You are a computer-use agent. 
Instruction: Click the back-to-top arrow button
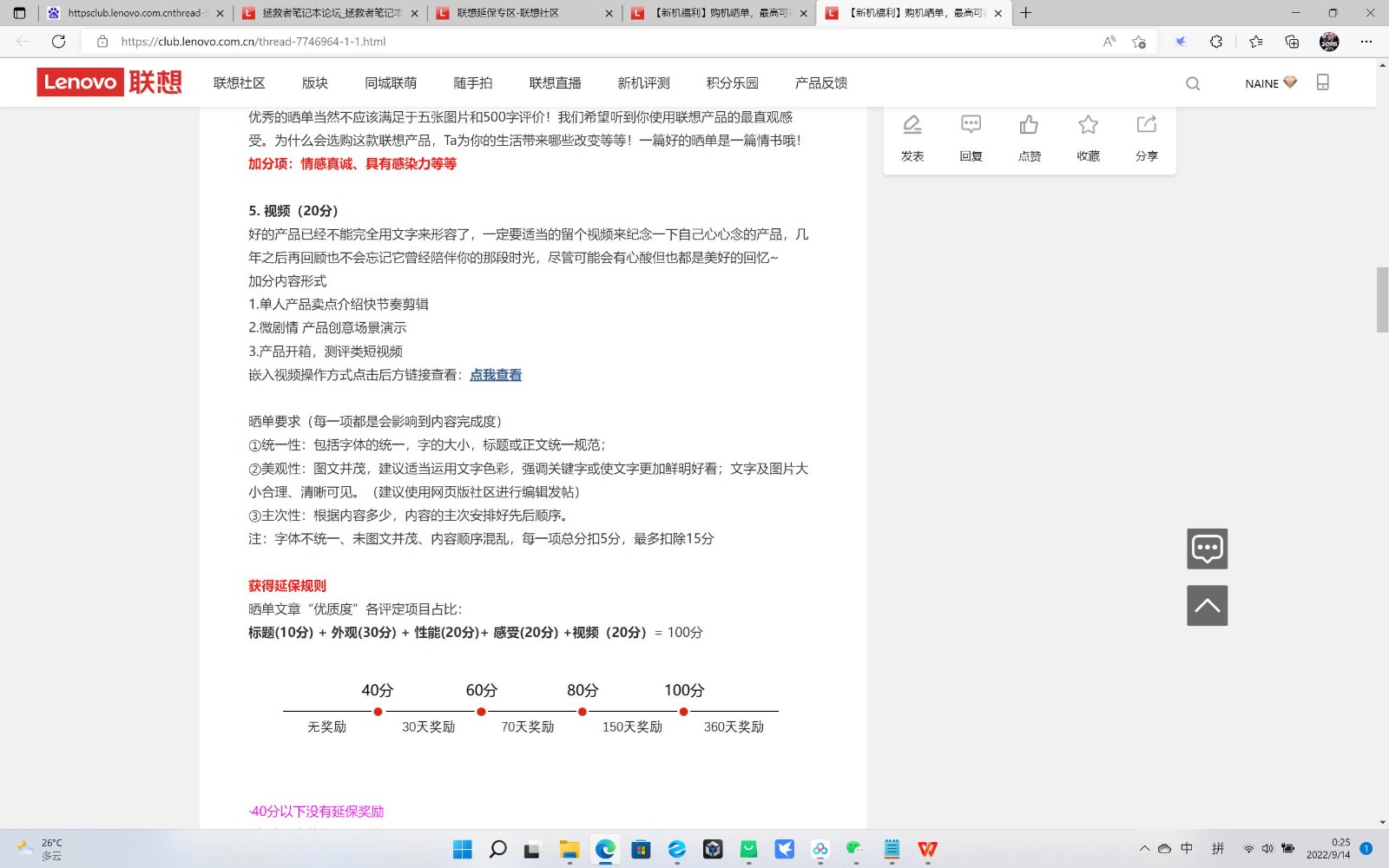(x=1208, y=606)
